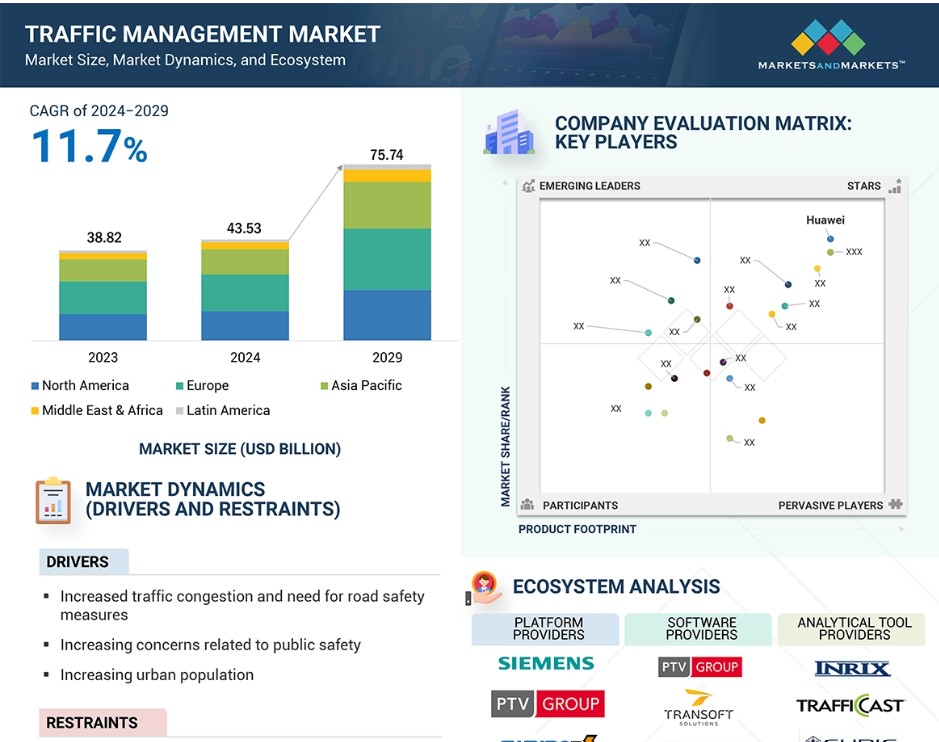
Task: Click the blue North America segment of the 2023 bar
Action: (x=103, y=327)
